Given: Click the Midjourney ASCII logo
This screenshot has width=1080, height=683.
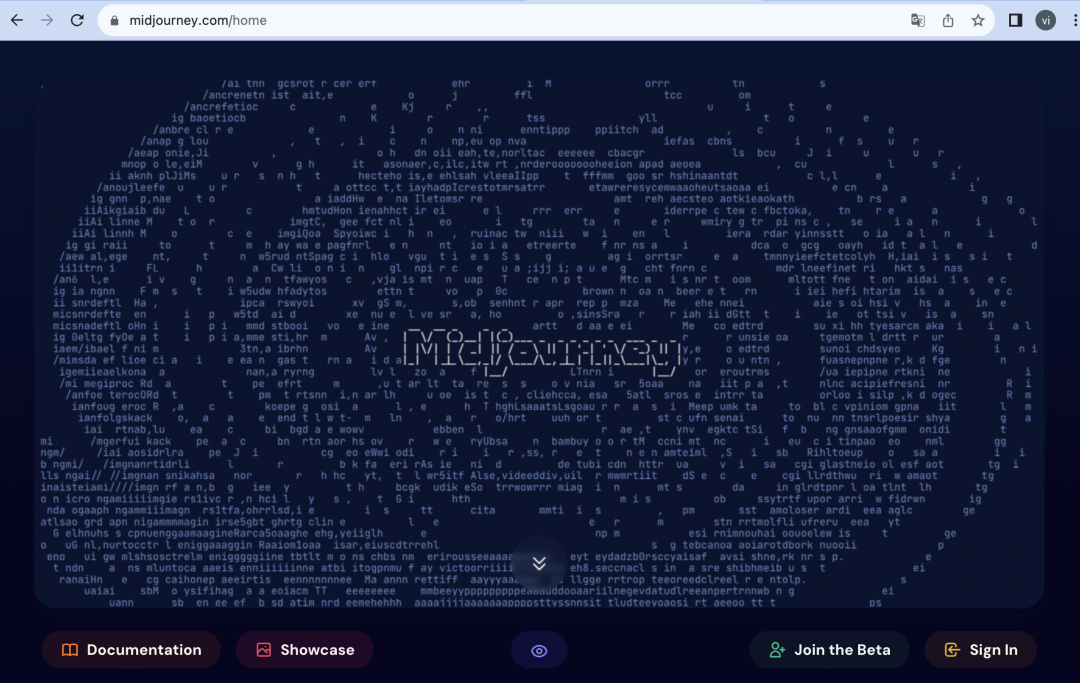Looking at the screenshot, I should tap(538, 349).
